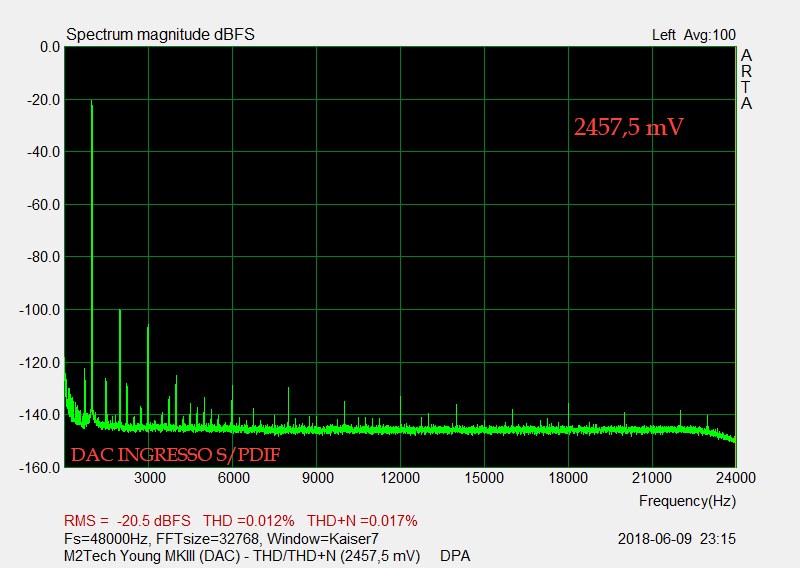Screen dimensions: 800x568
Task: Click the '21000' frequency axis label
Action: click(x=652, y=478)
